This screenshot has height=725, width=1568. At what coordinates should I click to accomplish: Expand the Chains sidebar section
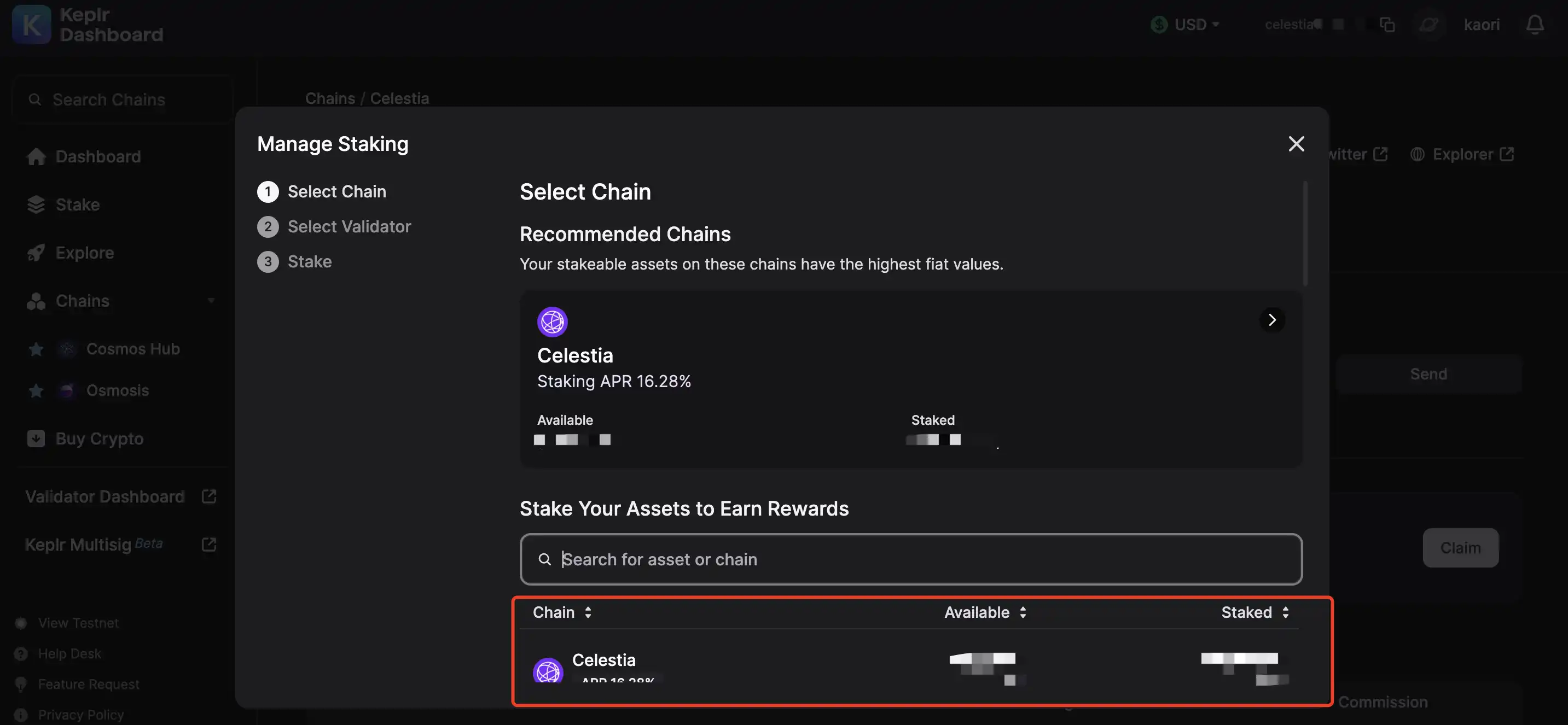pyautogui.click(x=211, y=301)
